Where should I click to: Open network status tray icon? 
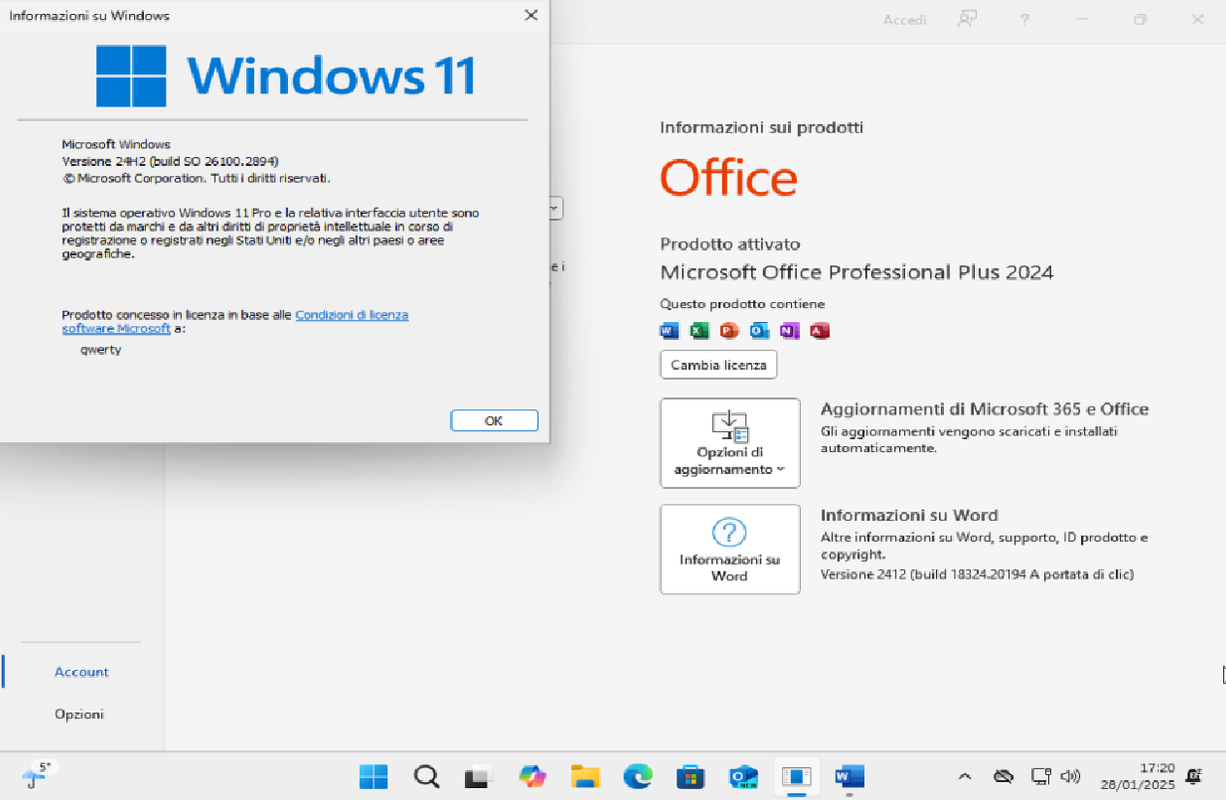click(1041, 776)
